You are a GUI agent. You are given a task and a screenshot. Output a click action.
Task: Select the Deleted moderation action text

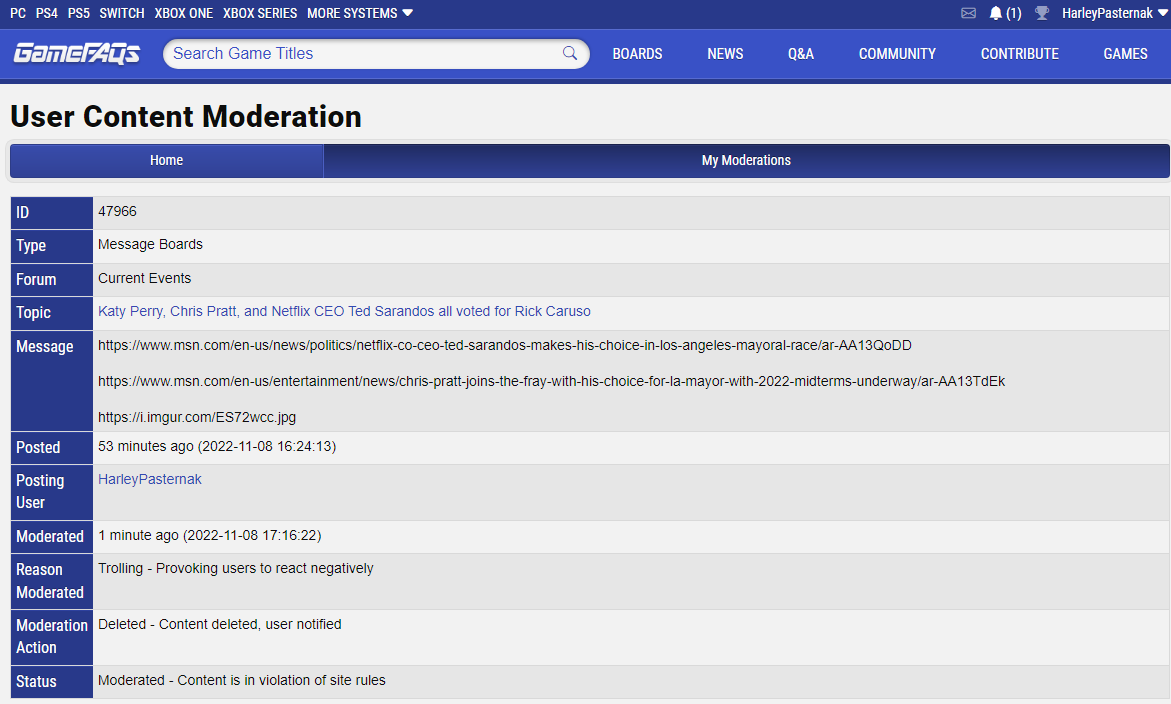pyautogui.click(x=220, y=624)
